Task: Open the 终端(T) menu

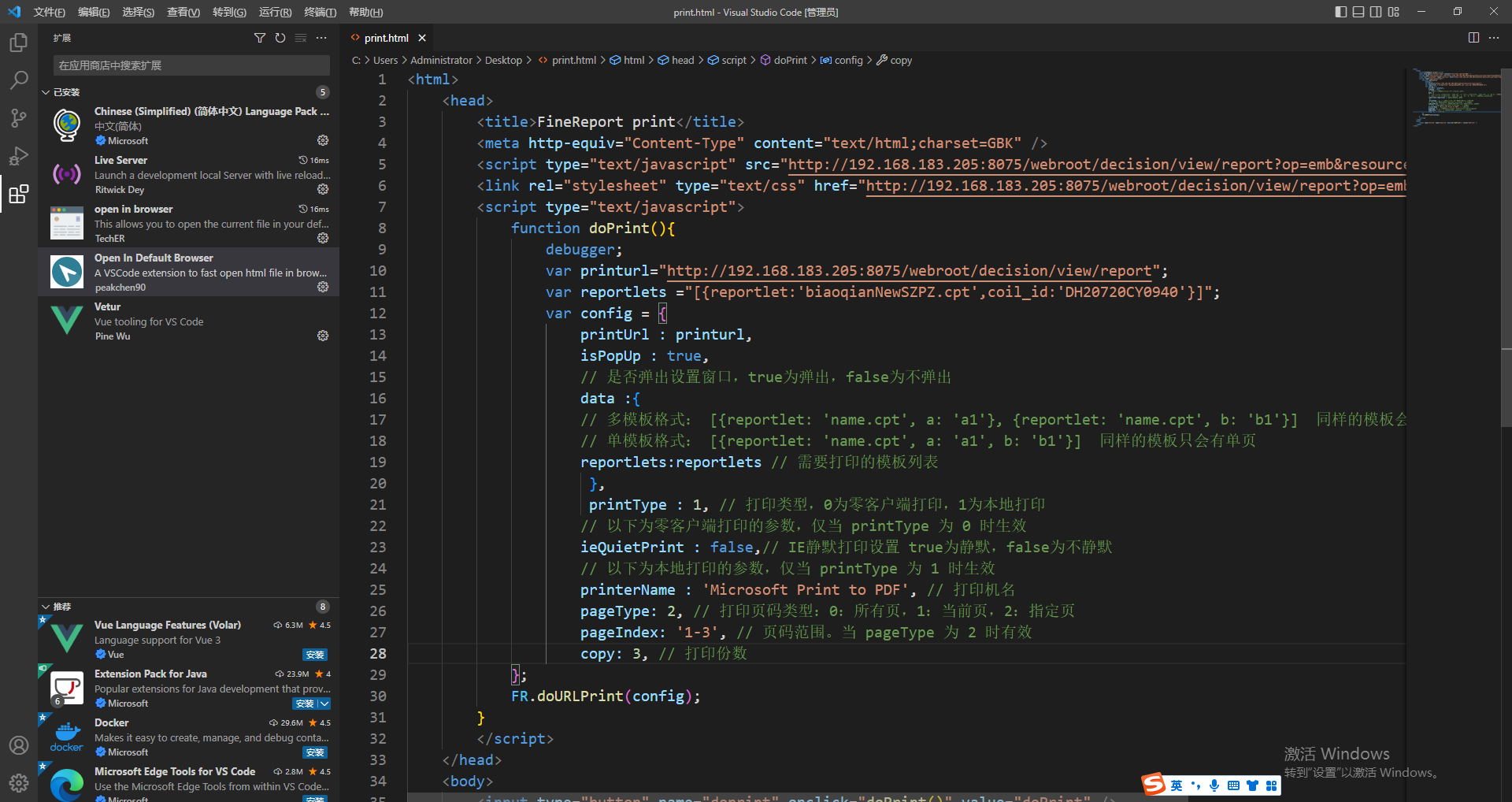Action: [321, 12]
